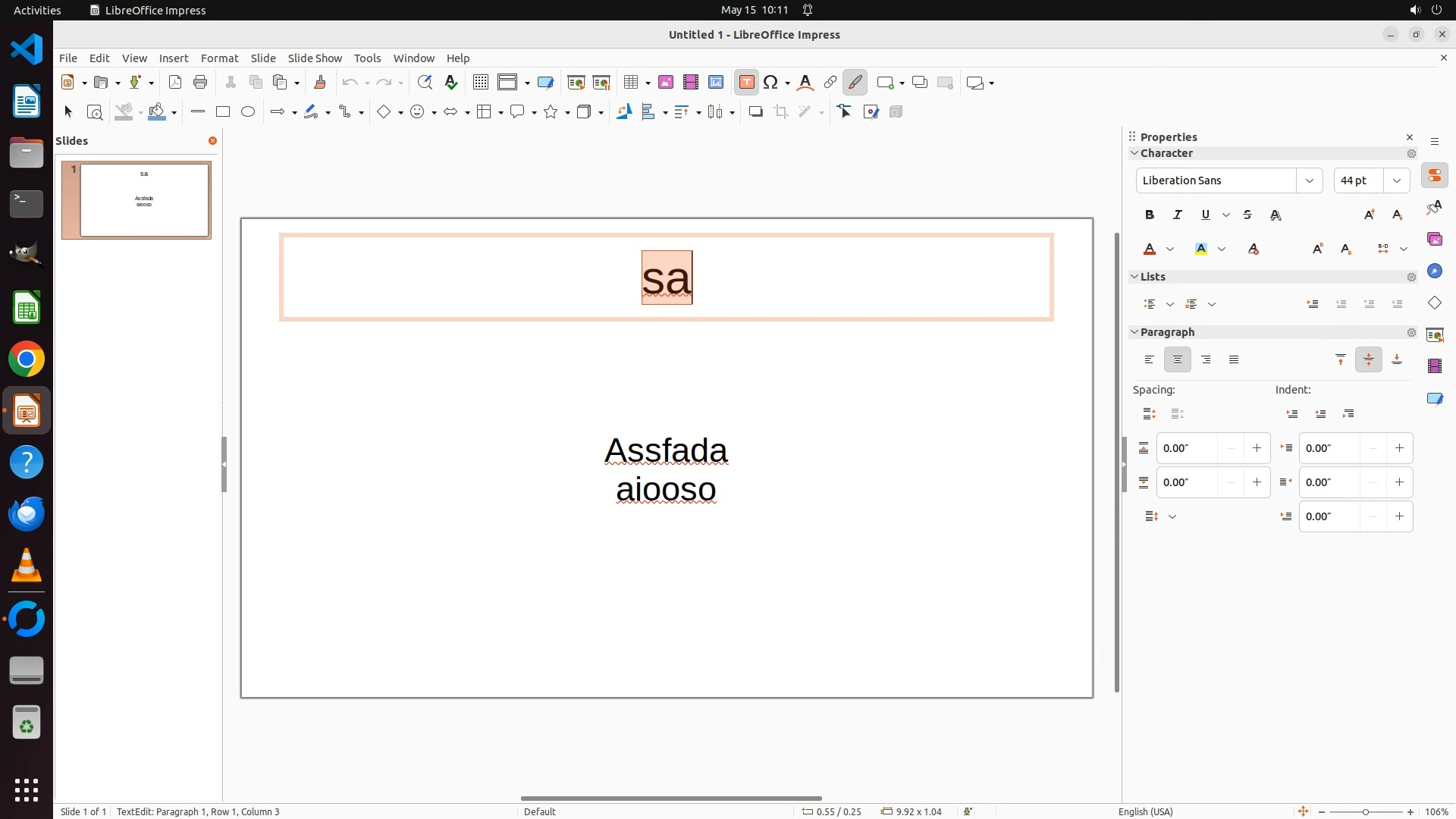
Task: Click the Insert Text Box icon
Action: click(746, 83)
